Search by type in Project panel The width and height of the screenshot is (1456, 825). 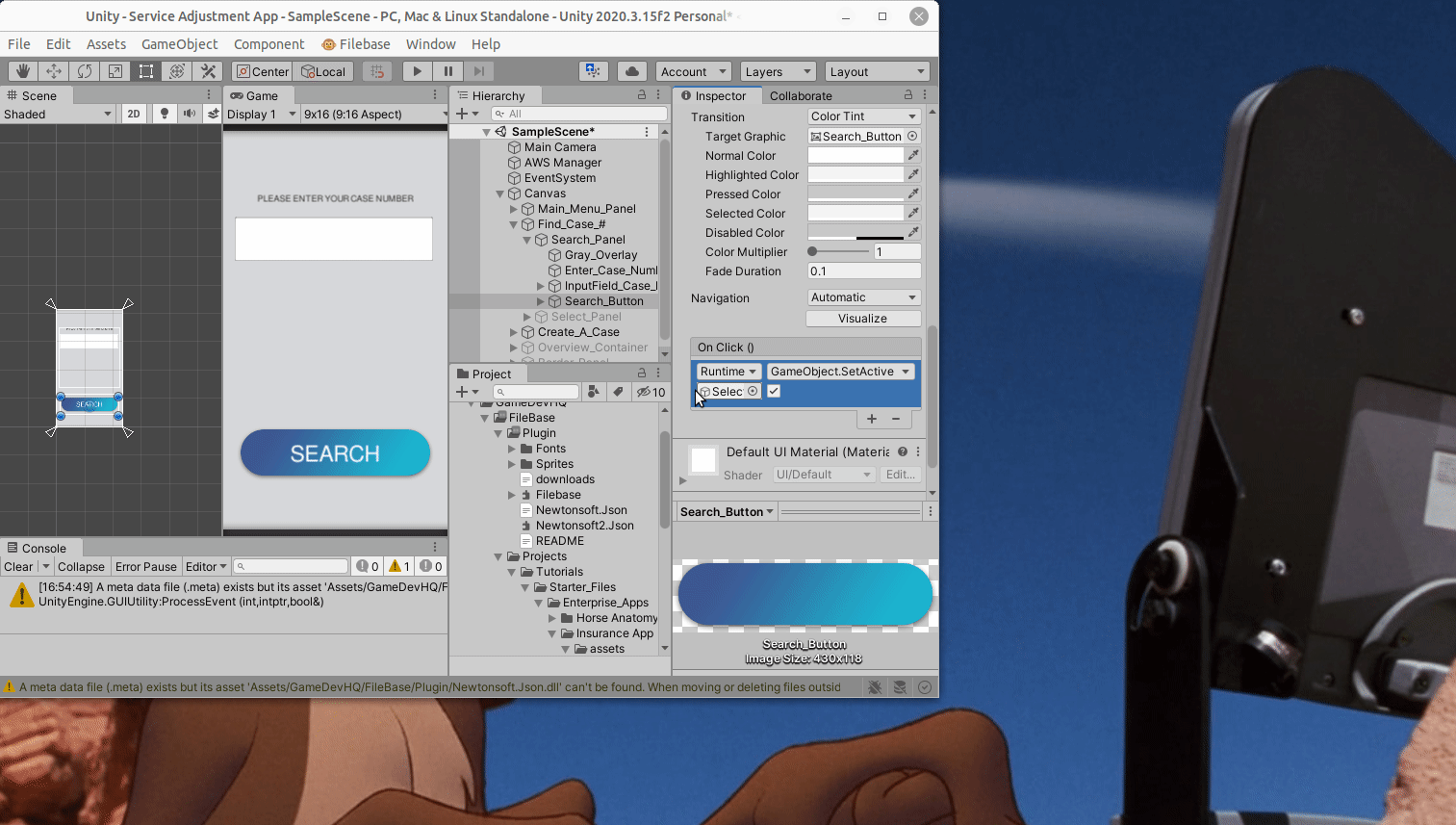[594, 391]
